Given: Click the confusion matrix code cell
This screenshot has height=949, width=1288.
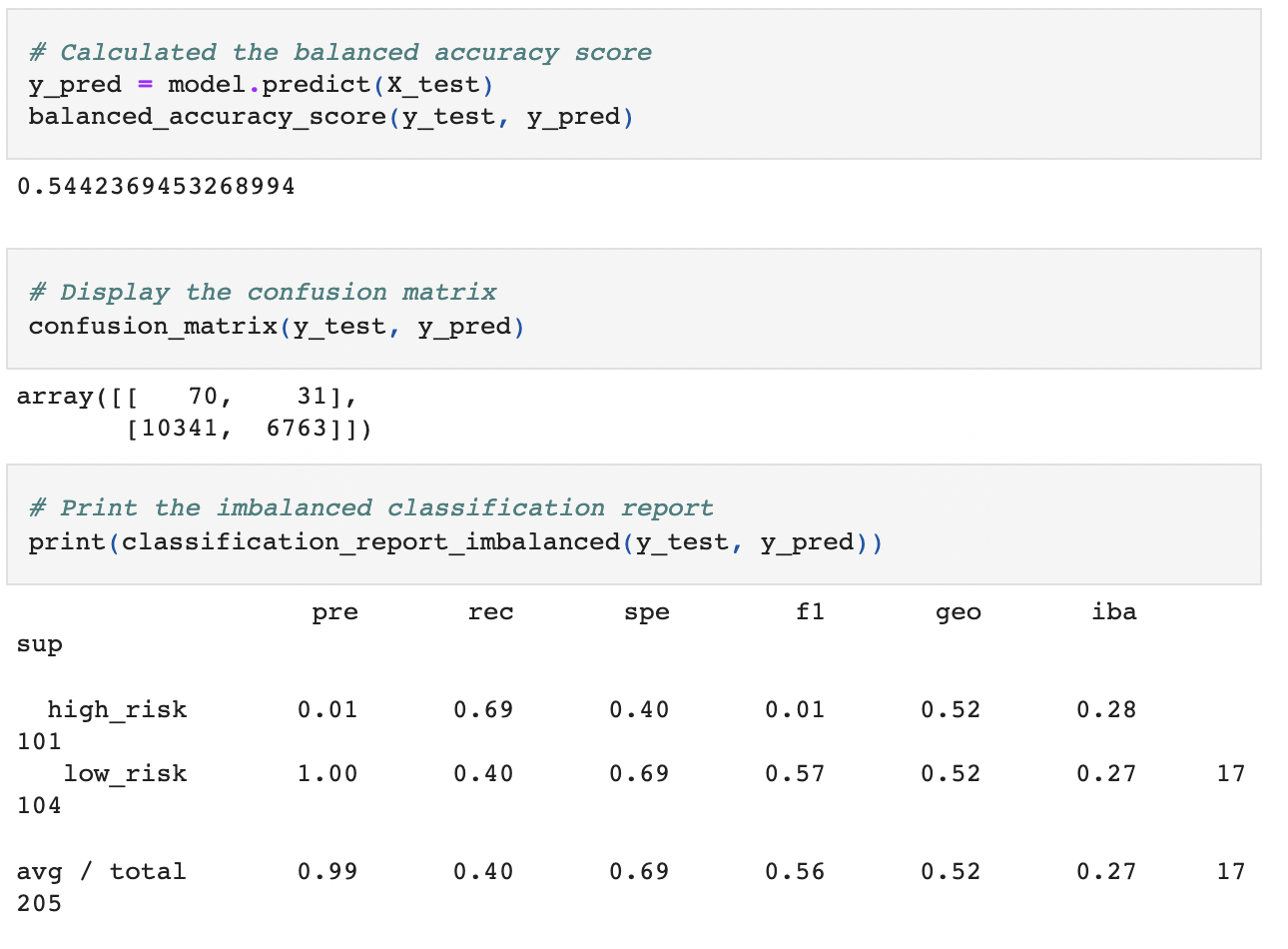Looking at the screenshot, I should [639, 310].
